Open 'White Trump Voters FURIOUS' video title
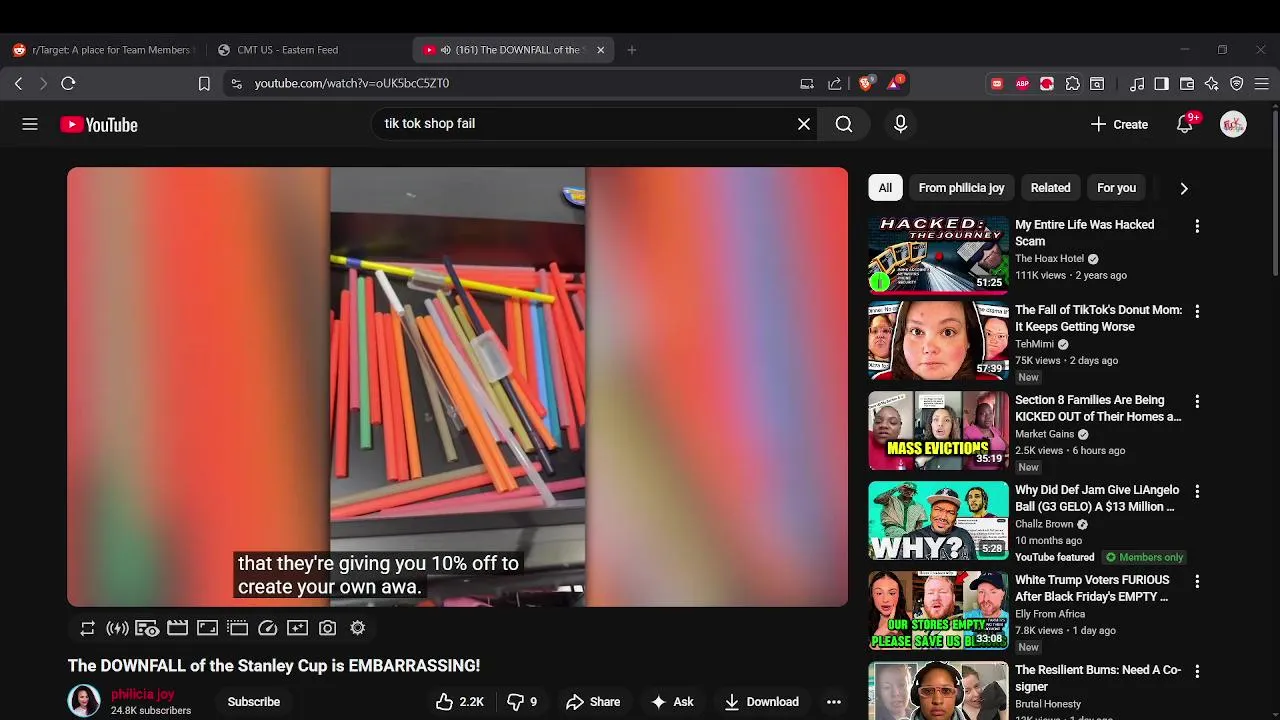 coord(1092,588)
